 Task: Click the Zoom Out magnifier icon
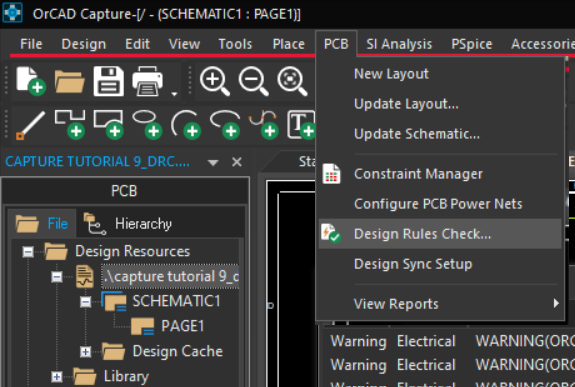tap(253, 81)
